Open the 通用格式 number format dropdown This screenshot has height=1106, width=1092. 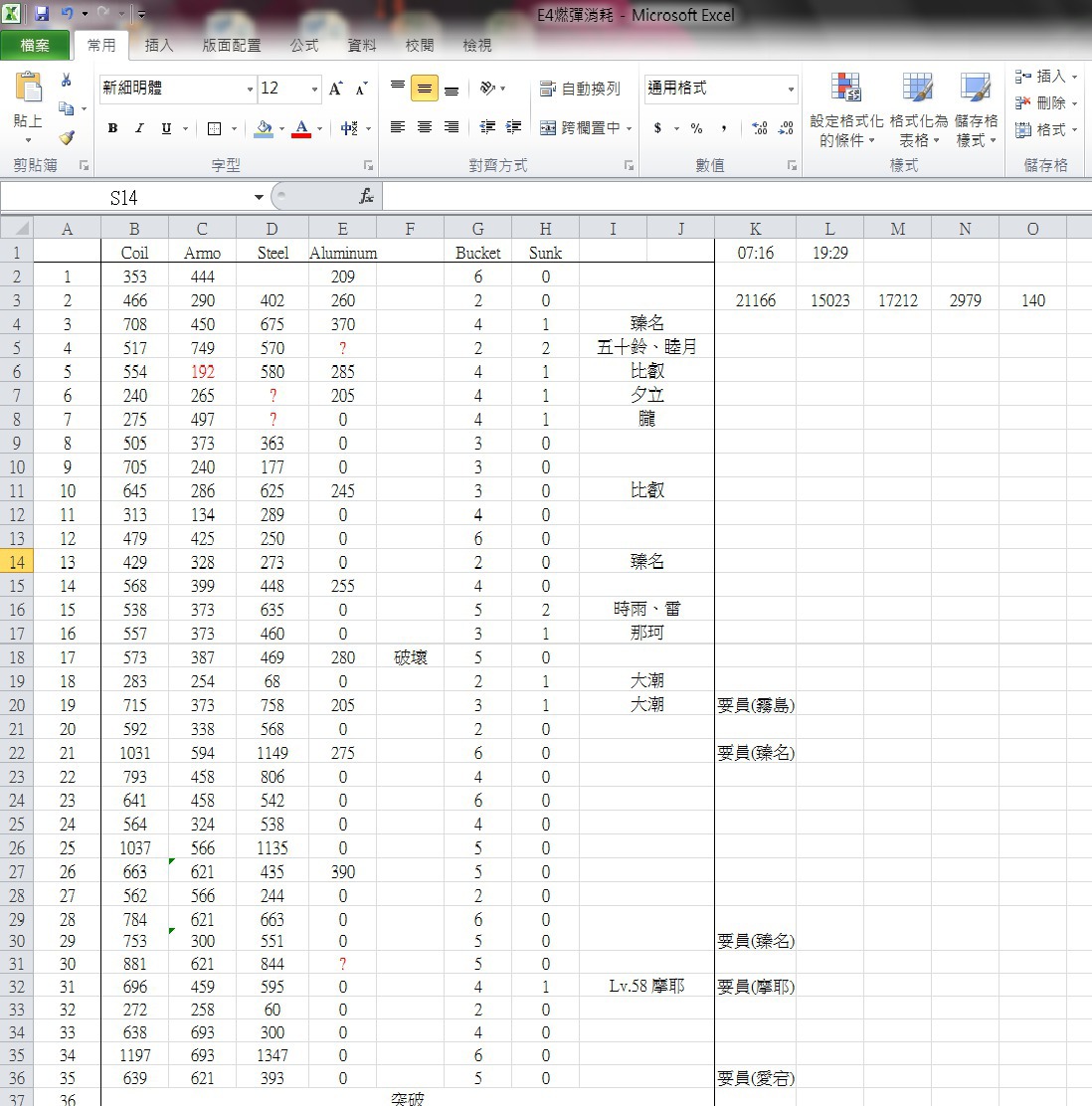[791, 90]
